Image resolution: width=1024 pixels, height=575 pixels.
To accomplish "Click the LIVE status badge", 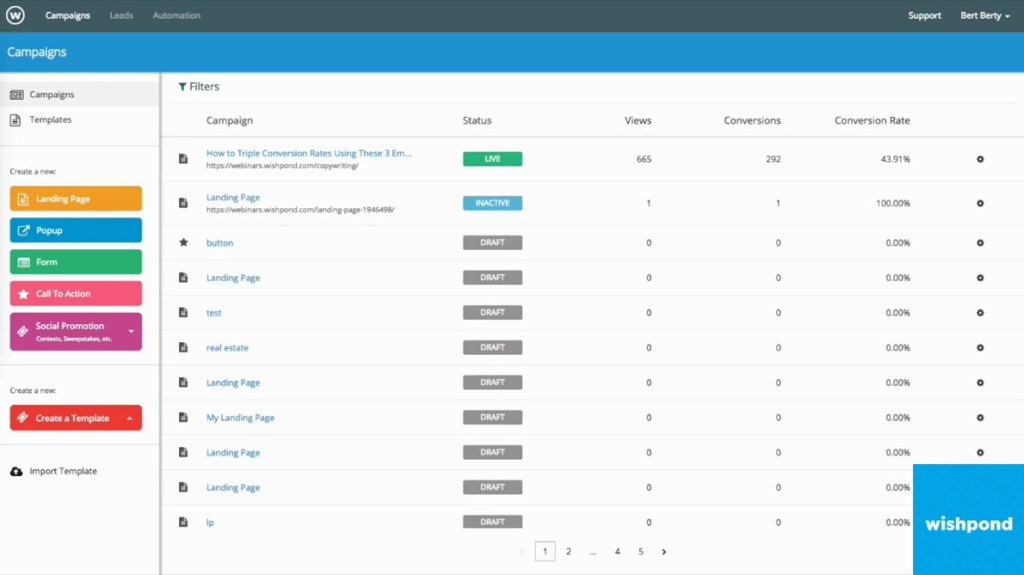I will point(492,159).
